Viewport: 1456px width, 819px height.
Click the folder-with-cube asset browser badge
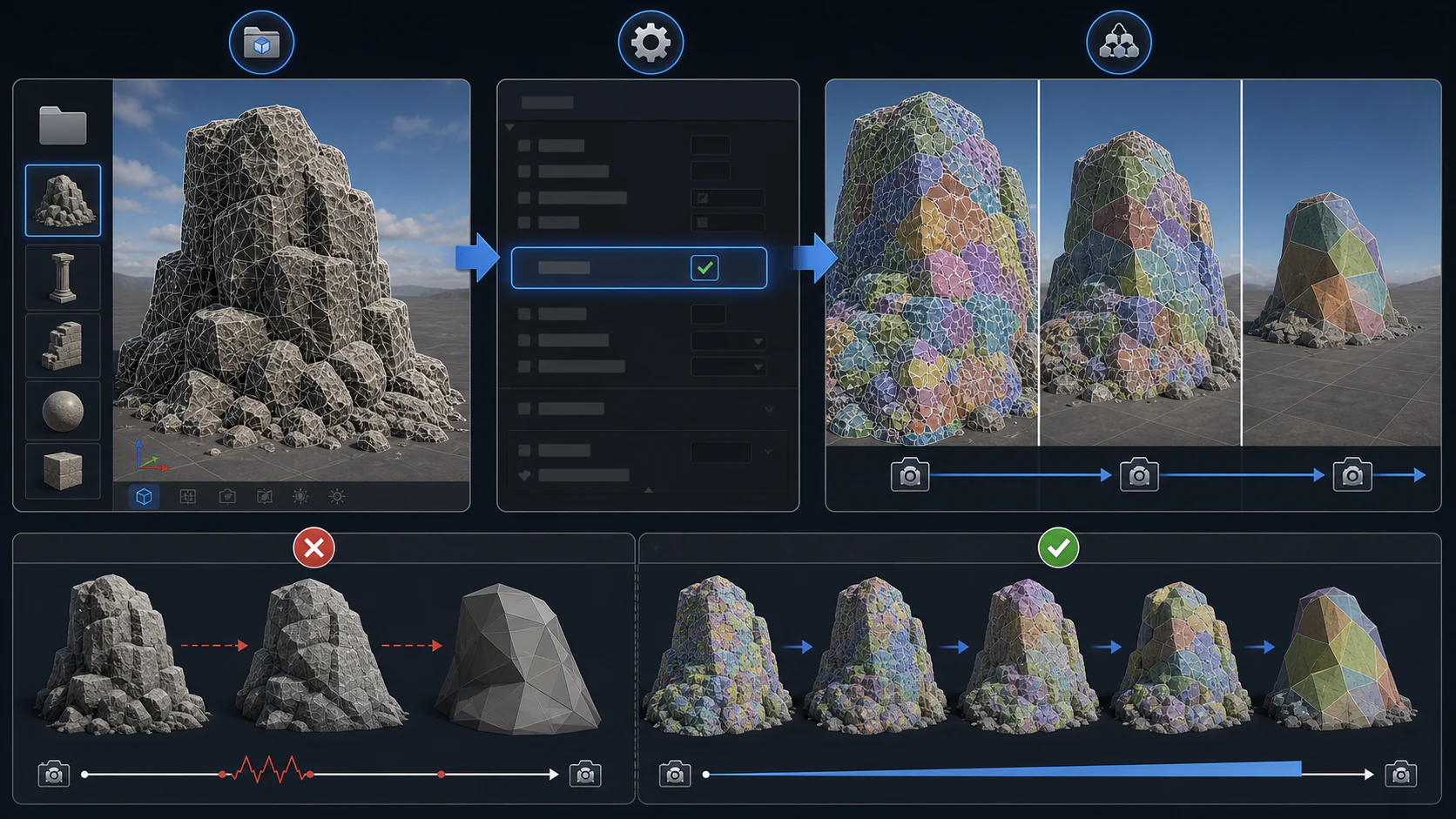tap(261, 43)
